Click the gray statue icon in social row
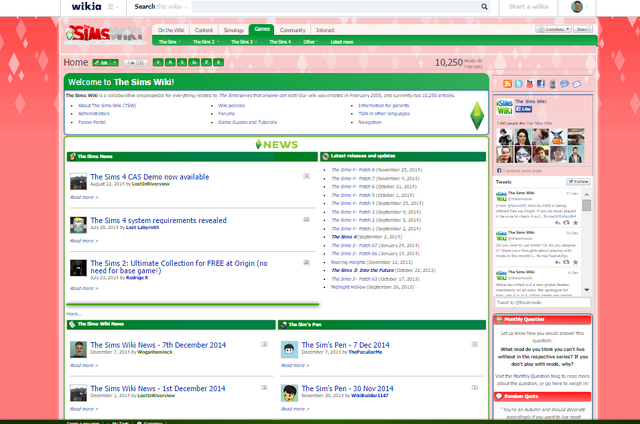Screen dimensions: 640x424 pos(552,84)
